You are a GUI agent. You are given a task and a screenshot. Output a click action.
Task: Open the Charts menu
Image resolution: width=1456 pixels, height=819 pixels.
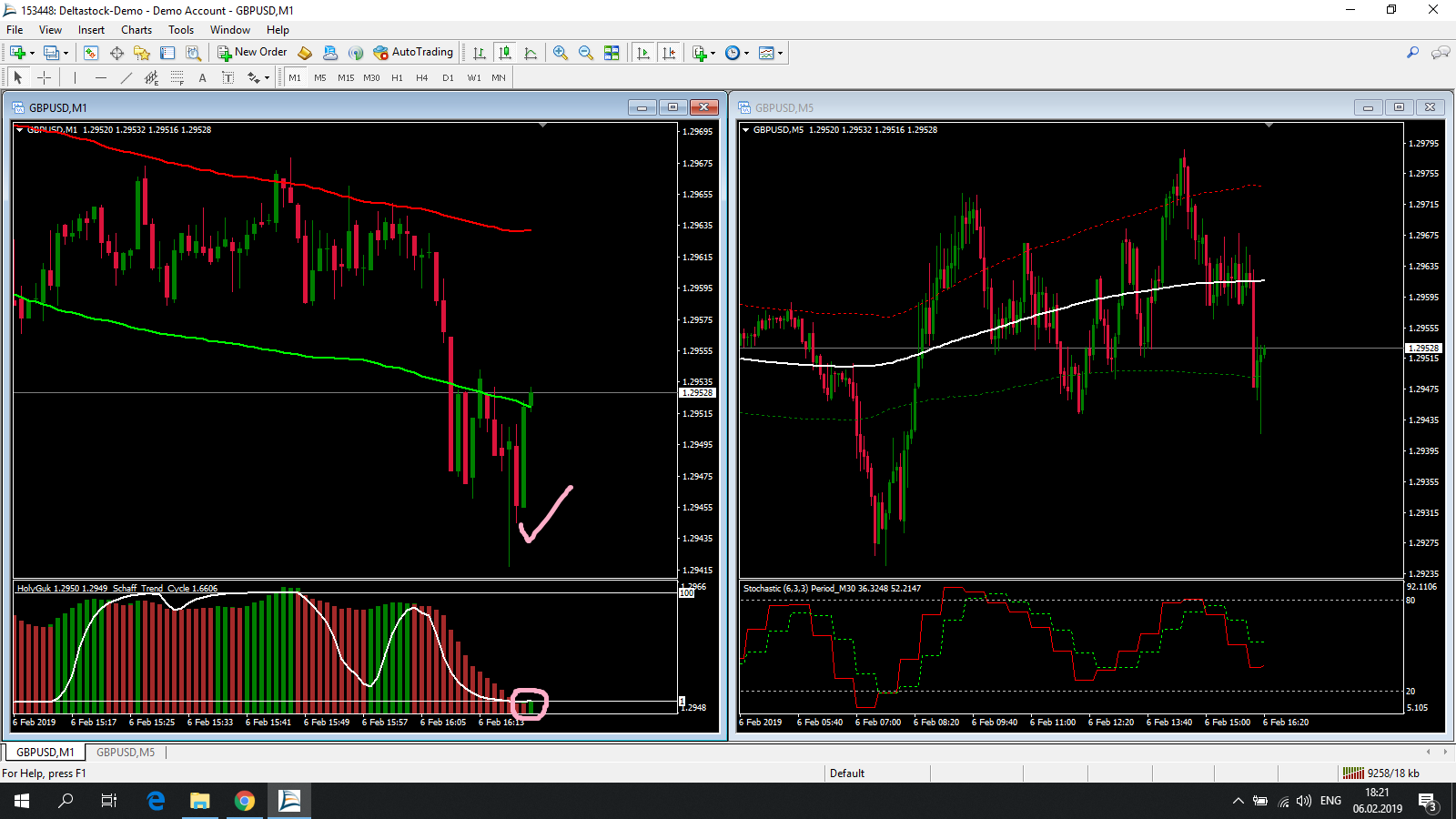[136, 30]
